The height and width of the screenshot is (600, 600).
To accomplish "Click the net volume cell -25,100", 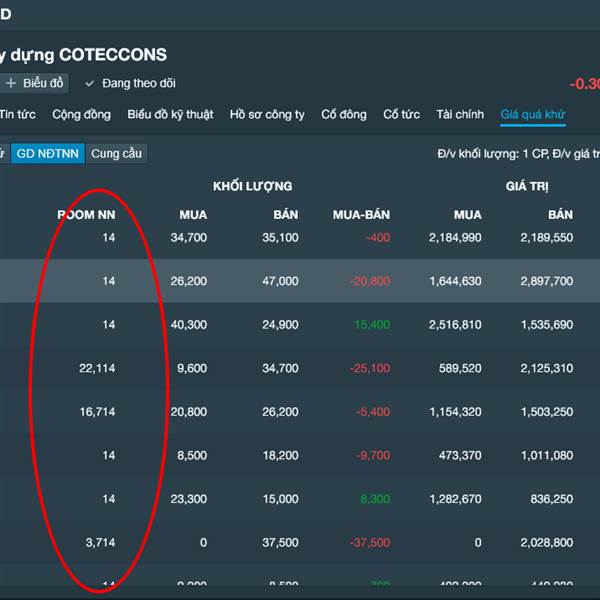I will [370, 368].
